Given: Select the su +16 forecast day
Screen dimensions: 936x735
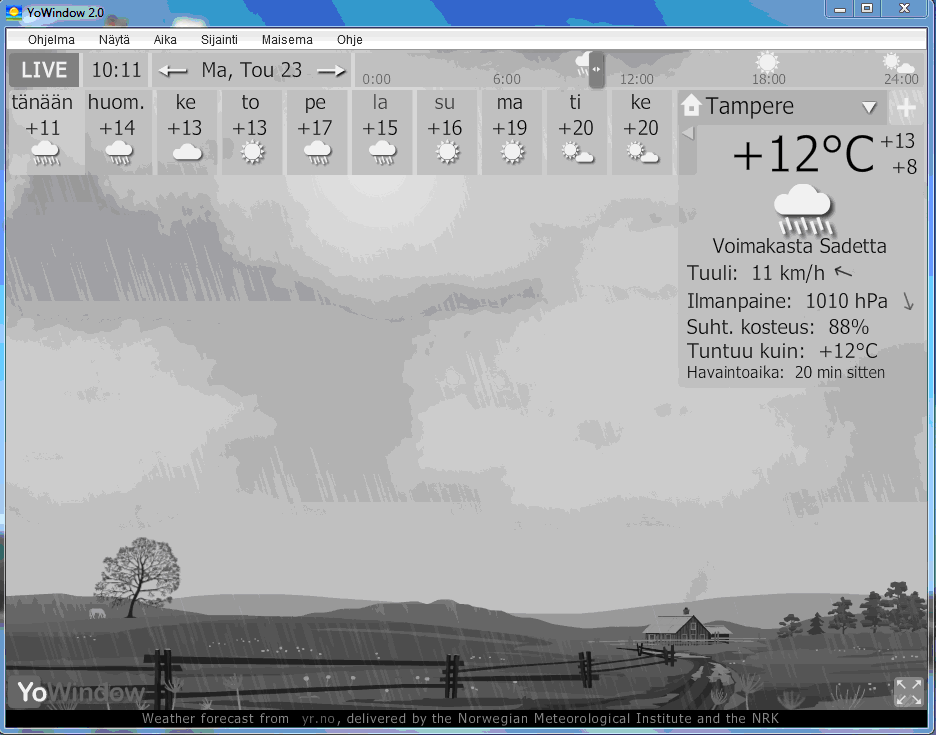Looking at the screenshot, I should click(x=447, y=133).
